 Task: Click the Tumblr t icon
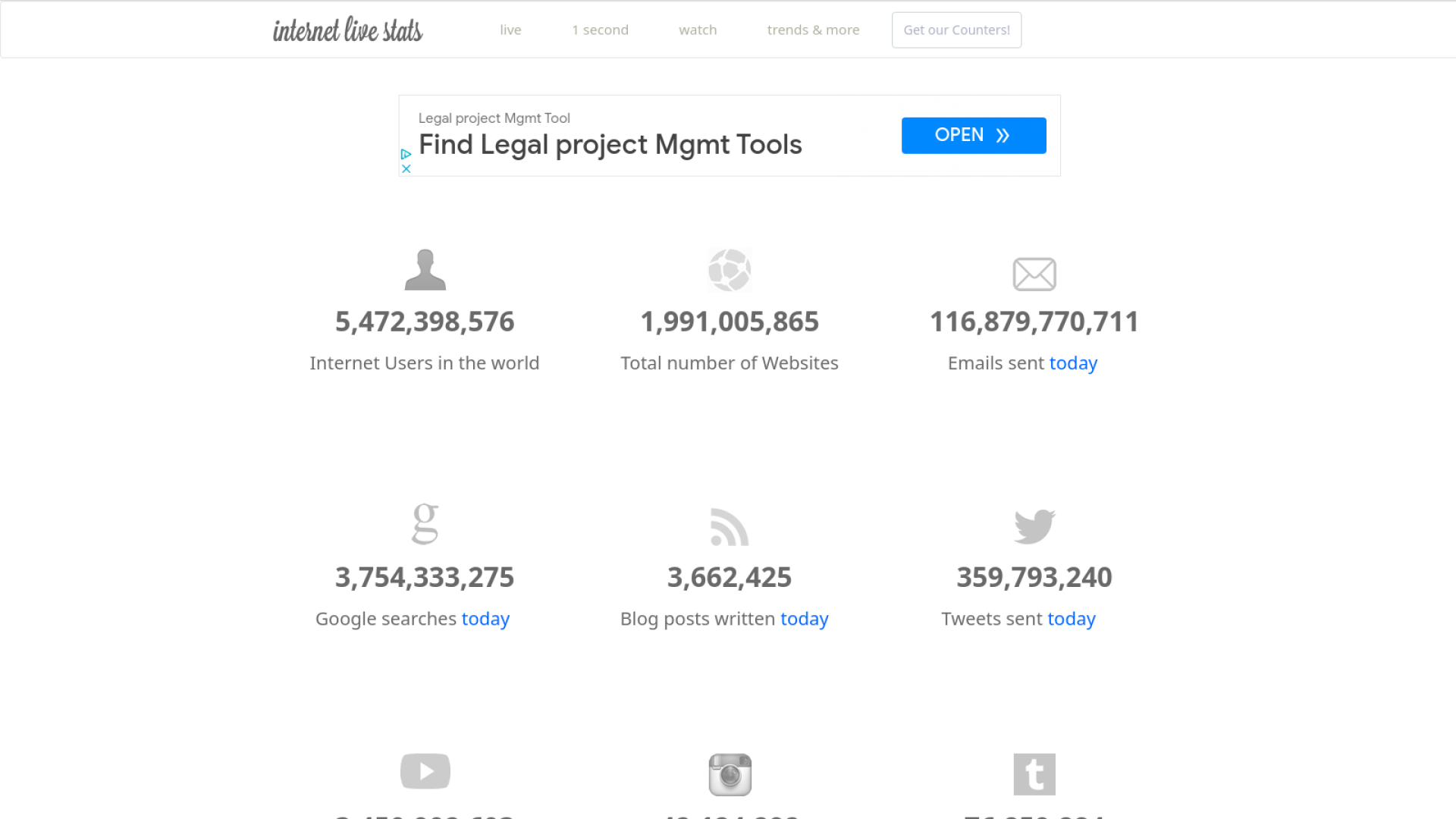[1034, 774]
